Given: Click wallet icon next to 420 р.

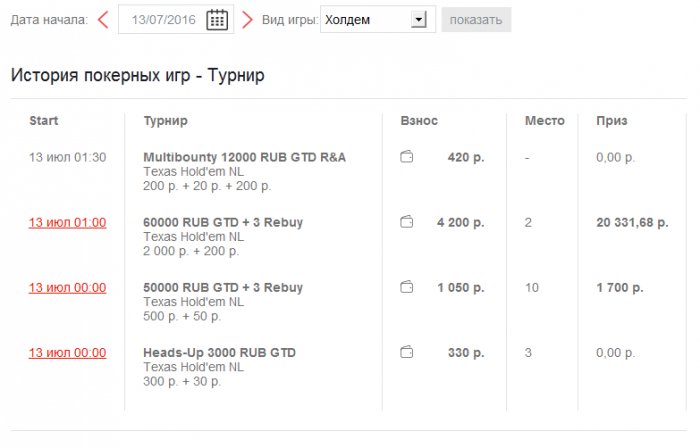Looking at the screenshot, I should coord(406,157).
